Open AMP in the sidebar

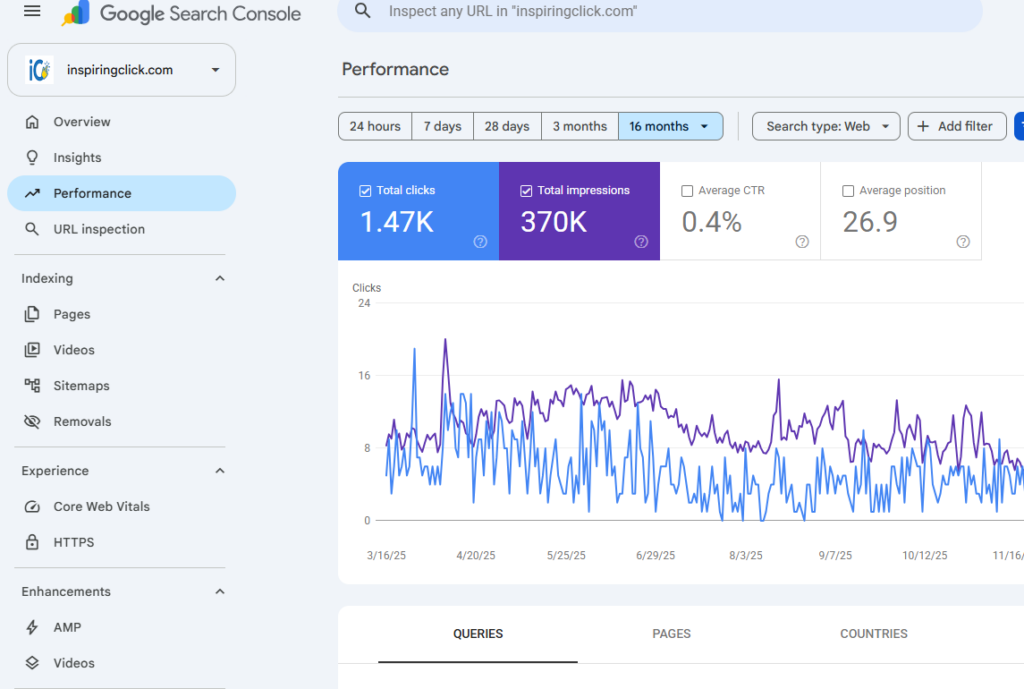(x=121, y=628)
